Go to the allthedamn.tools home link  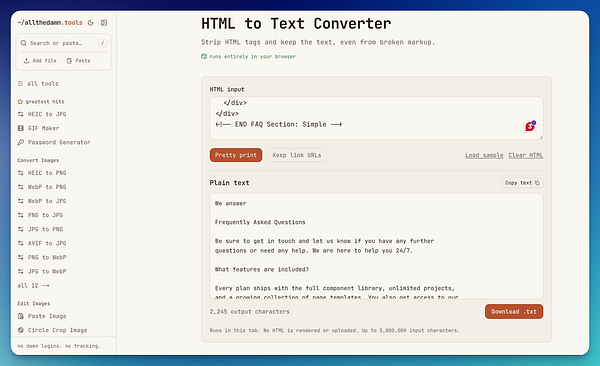(50, 23)
